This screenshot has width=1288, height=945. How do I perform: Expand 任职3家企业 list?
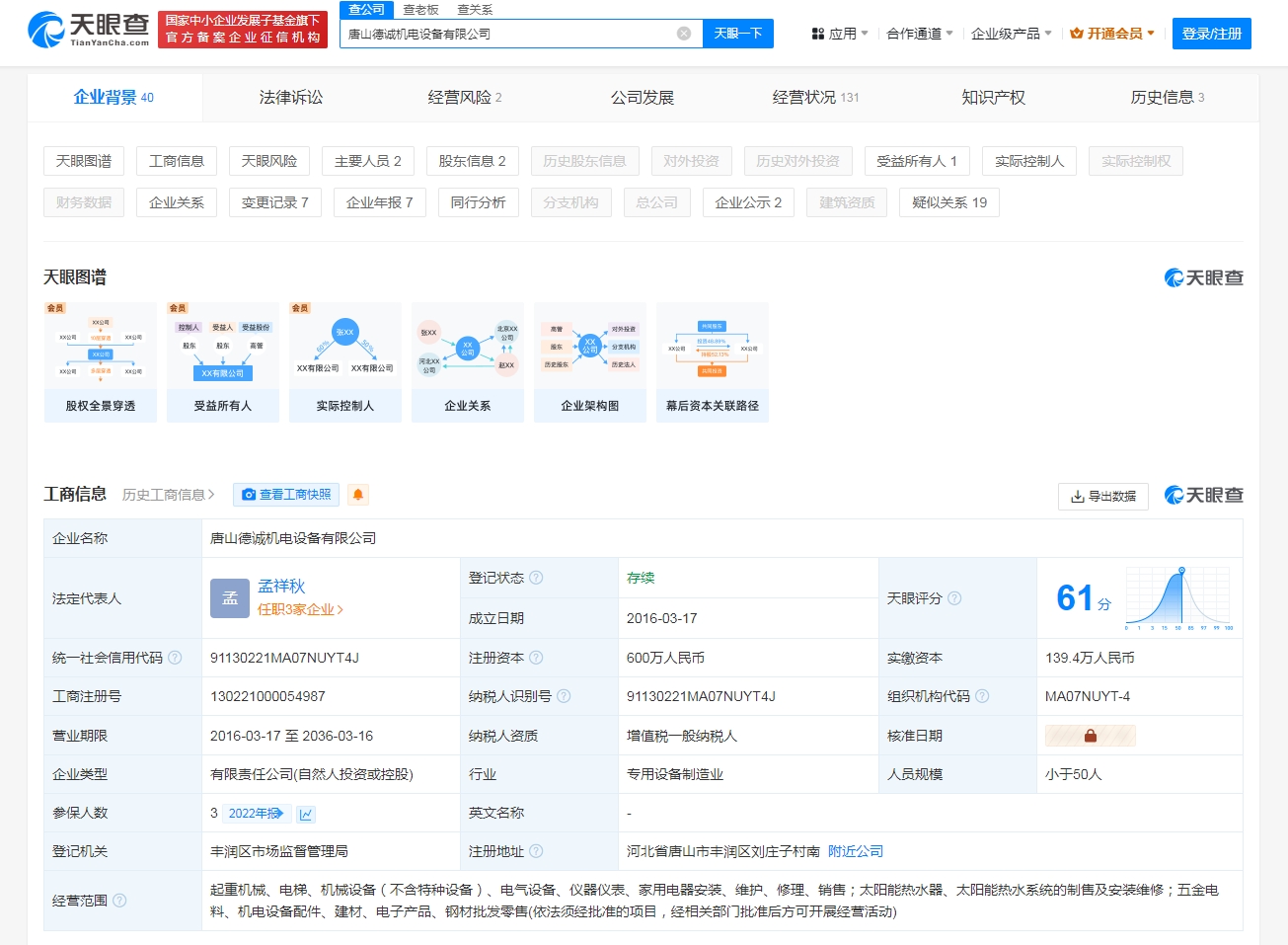click(301, 610)
